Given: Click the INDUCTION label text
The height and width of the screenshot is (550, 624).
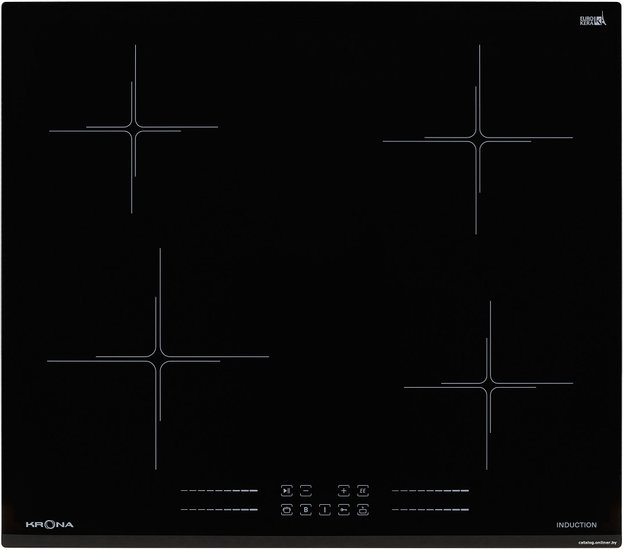Looking at the screenshot, I should 576,525.
